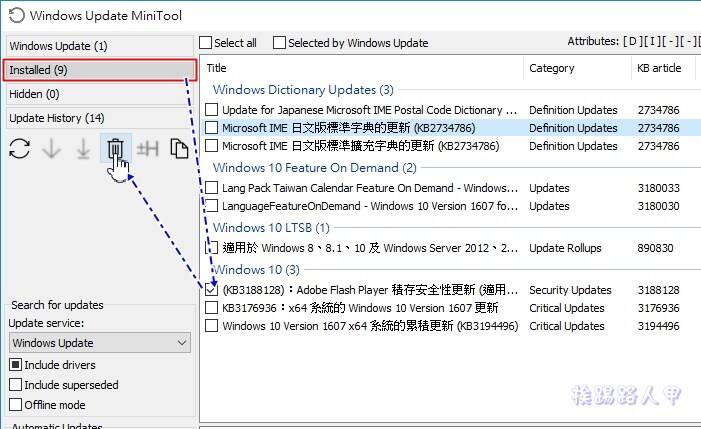Click the install updates arrow icon

83,149
